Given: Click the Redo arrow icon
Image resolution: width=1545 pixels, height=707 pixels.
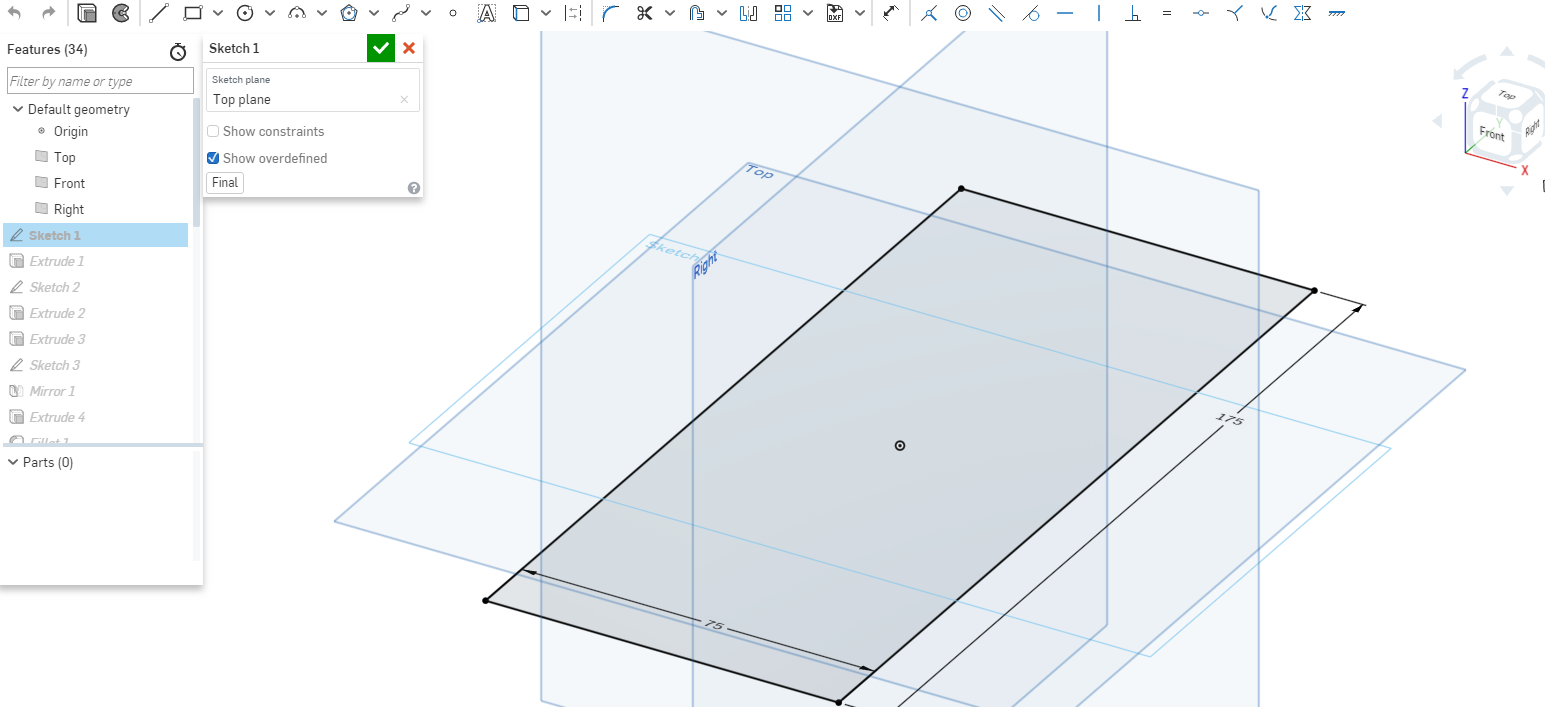Looking at the screenshot, I should point(49,13).
